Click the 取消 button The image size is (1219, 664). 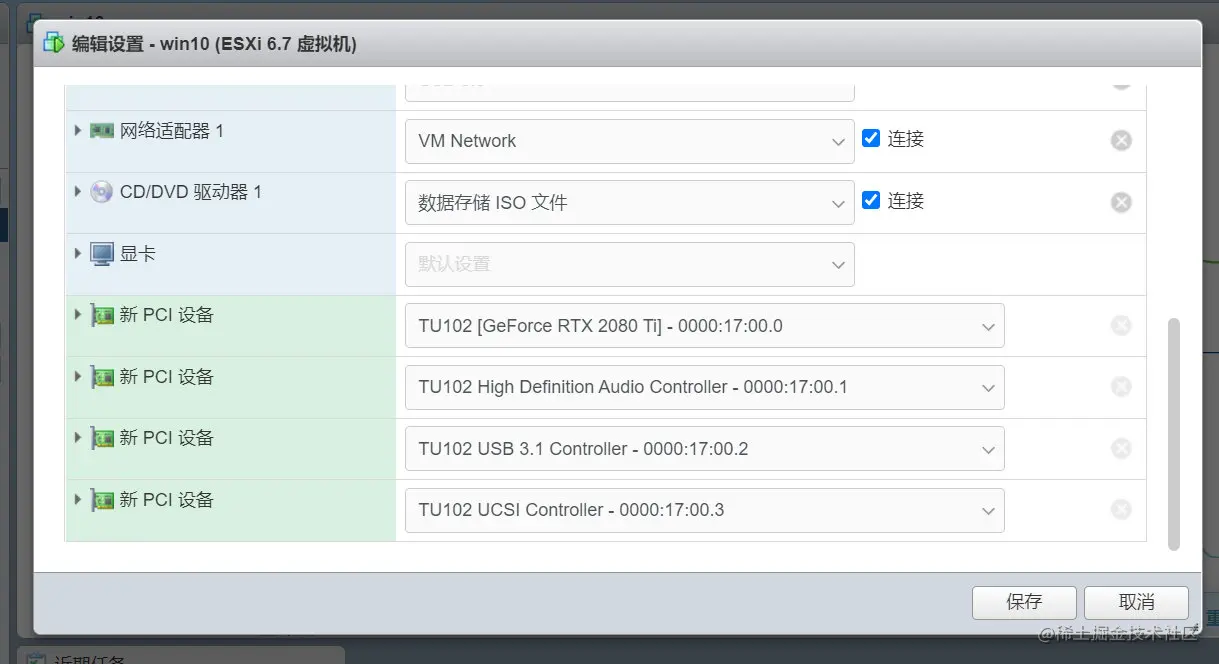(1136, 602)
